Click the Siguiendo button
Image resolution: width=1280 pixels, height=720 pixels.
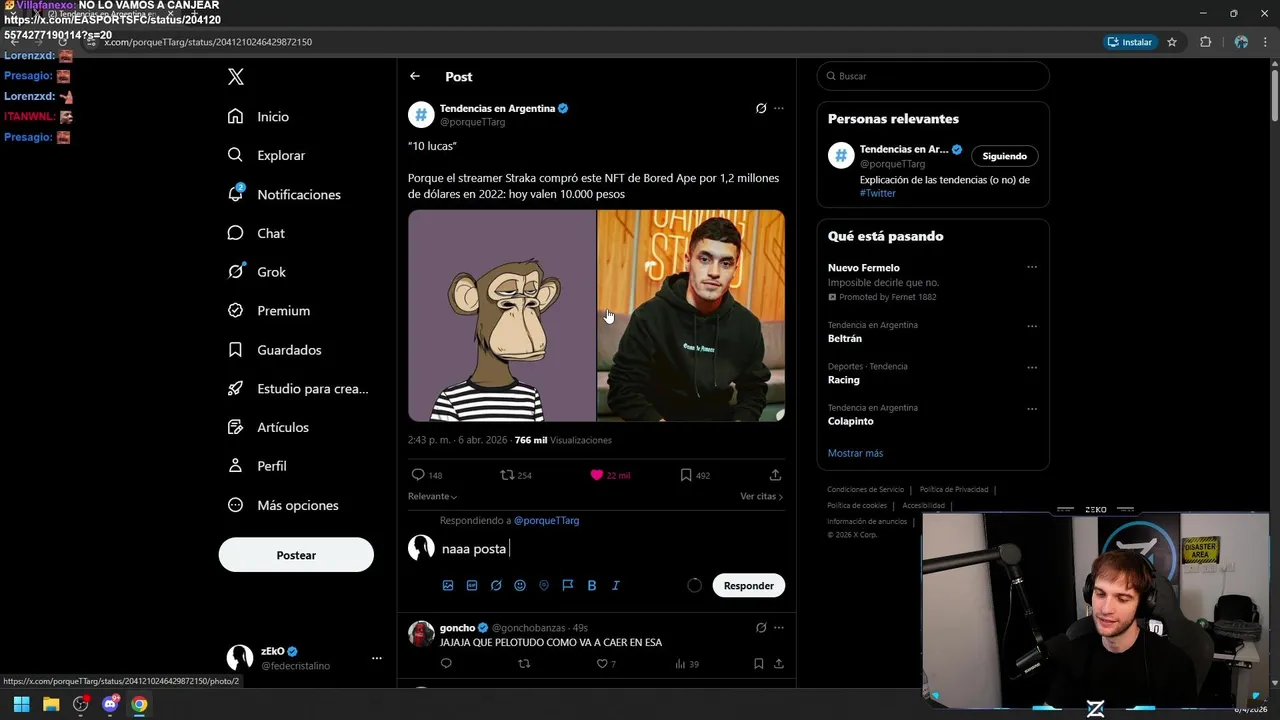pyautogui.click(x=1005, y=156)
